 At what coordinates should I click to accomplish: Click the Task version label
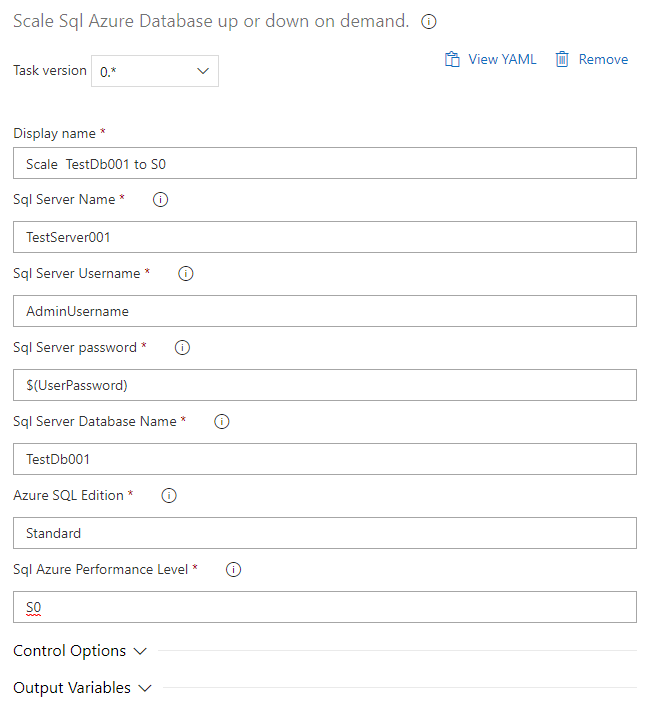pos(50,70)
